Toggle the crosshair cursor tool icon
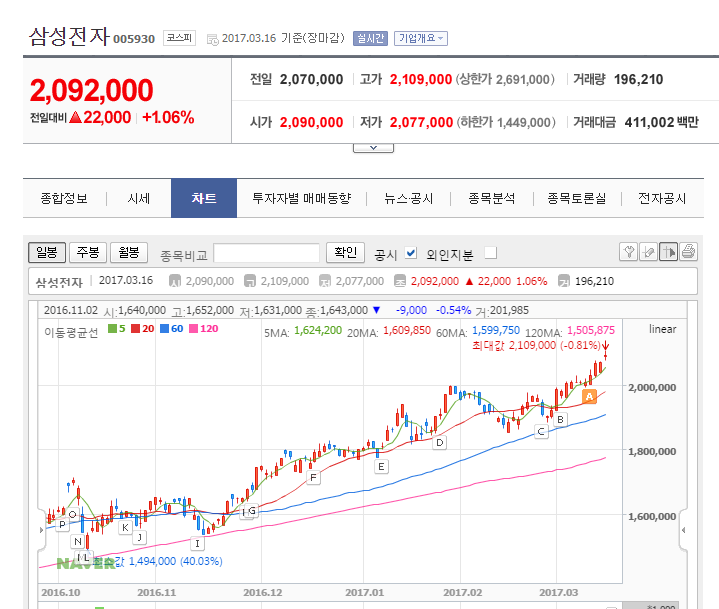The image size is (719, 609). point(669,252)
